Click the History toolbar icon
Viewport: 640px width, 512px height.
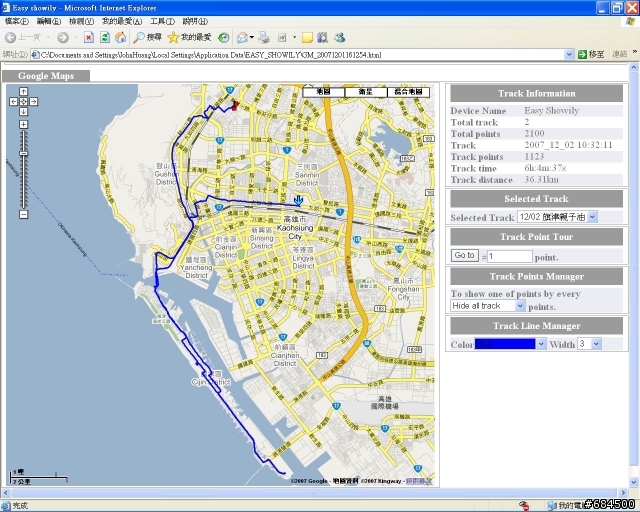coord(223,38)
